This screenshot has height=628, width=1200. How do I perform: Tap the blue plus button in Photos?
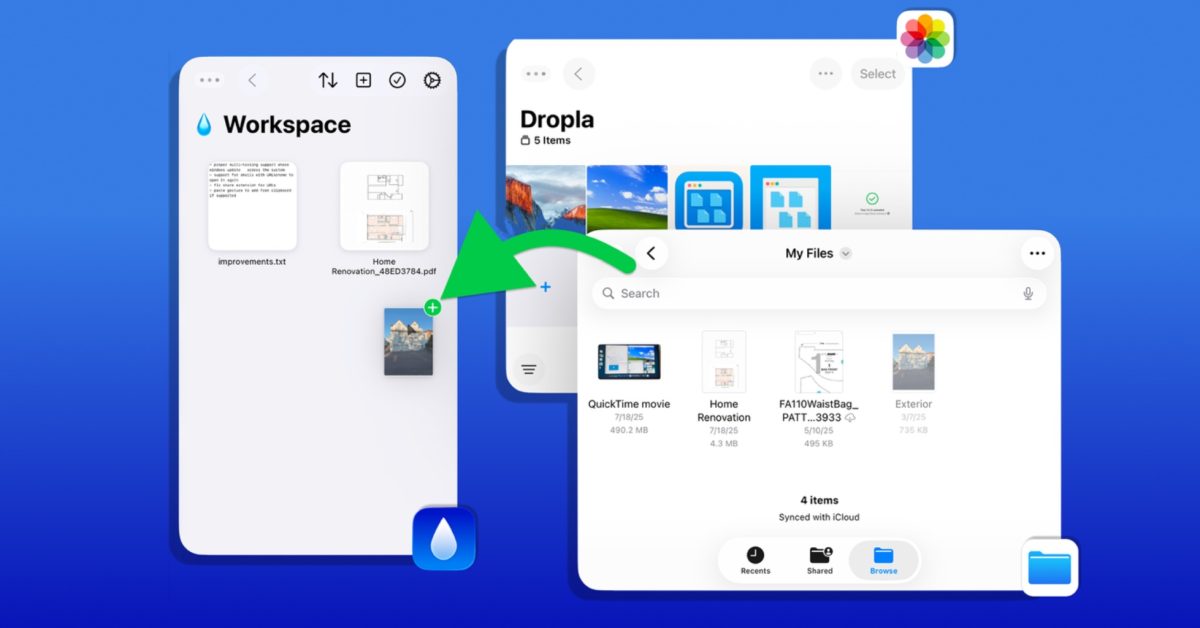click(545, 287)
